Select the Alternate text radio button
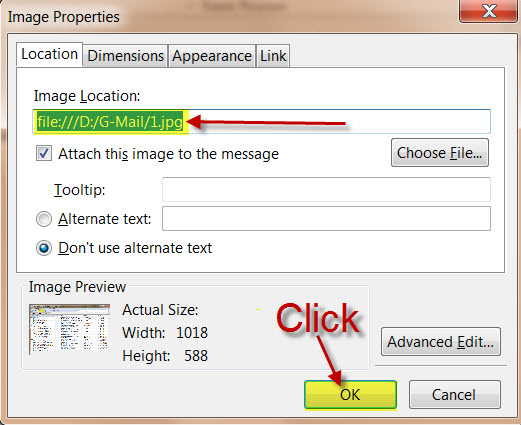The height and width of the screenshot is (425, 521). point(44,219)
